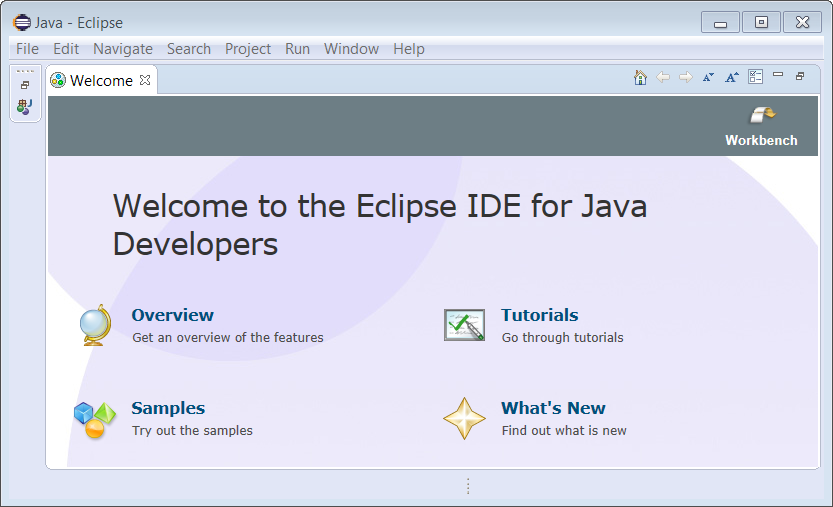Open the Edit menu

point(66,49)
